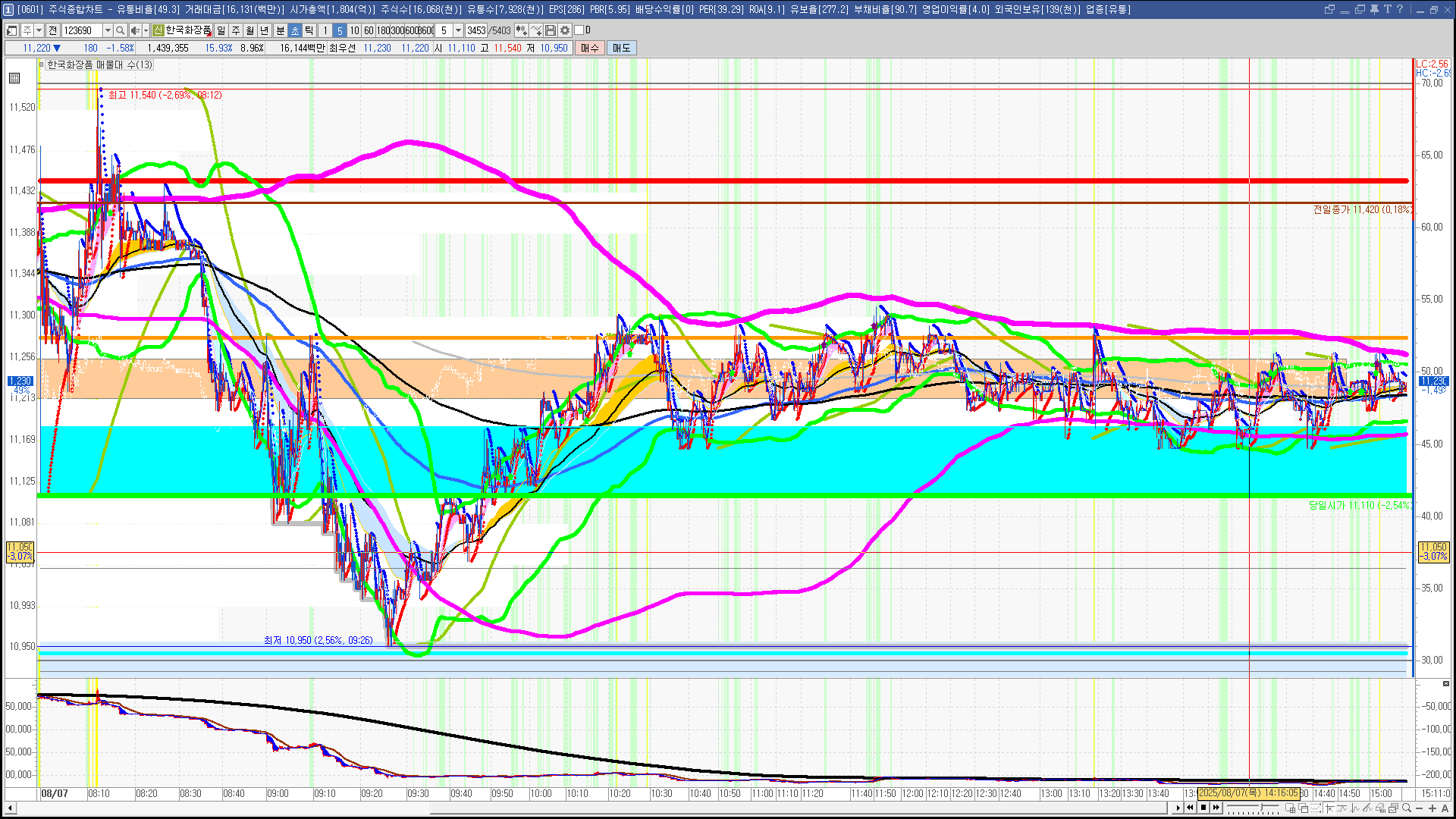Viewport: 1456px width, 819px height.
Task: Select the 일 (daily) chart period toggle
Action: point(221,30)
